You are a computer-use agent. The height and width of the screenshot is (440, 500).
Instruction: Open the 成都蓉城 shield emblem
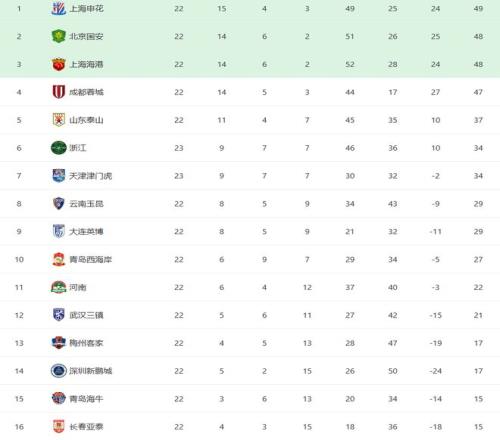[x=59, y=92]
